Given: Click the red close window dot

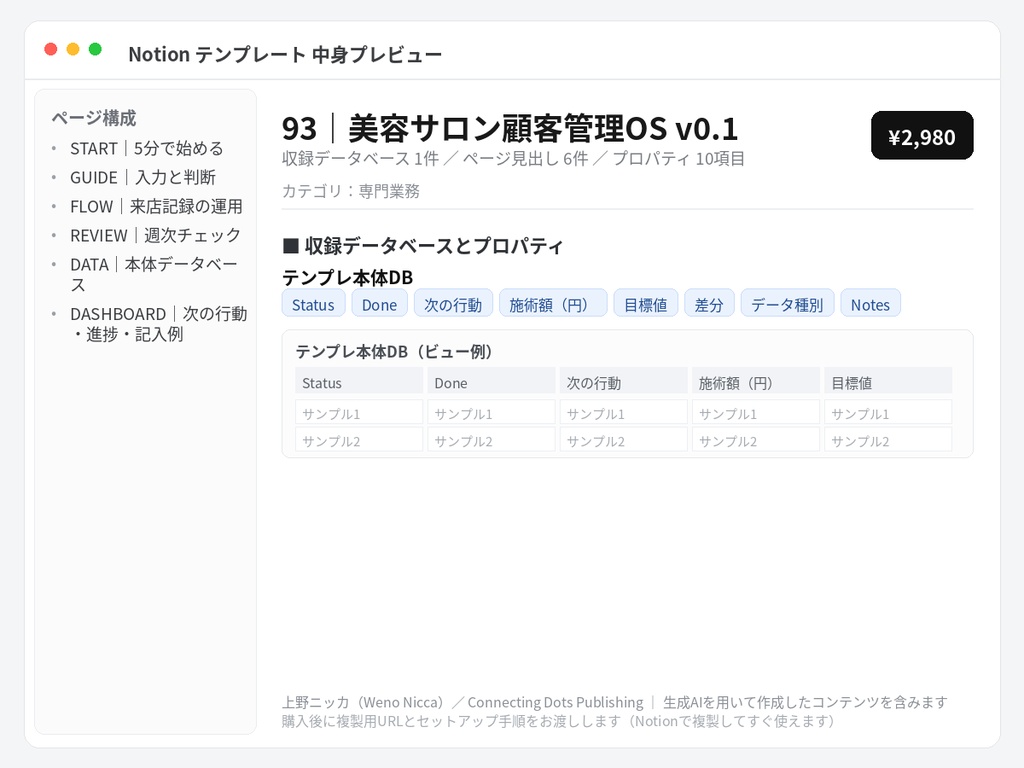Looking at the screenshot, I should point(51,49).
